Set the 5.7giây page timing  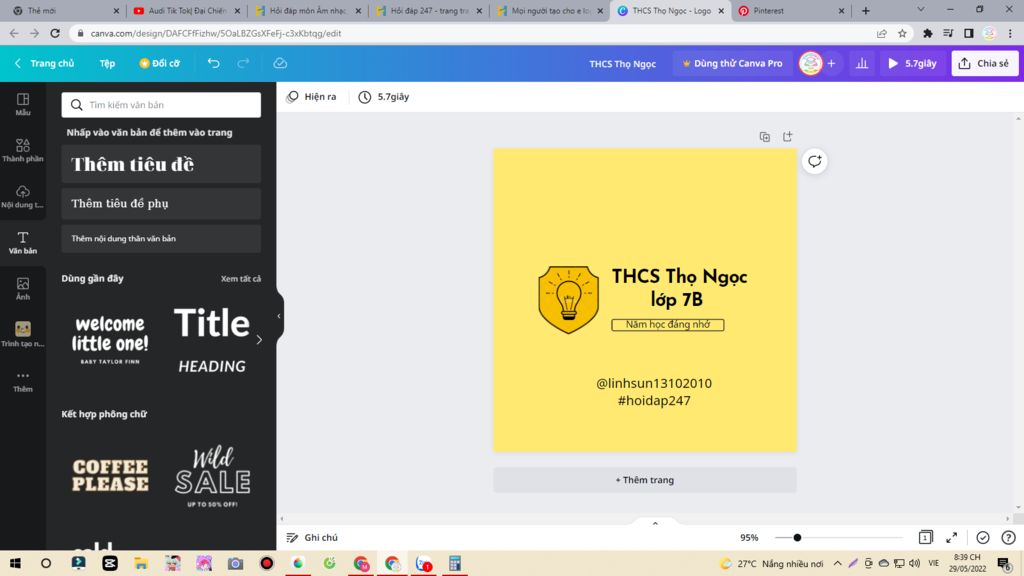pos(384,97)
